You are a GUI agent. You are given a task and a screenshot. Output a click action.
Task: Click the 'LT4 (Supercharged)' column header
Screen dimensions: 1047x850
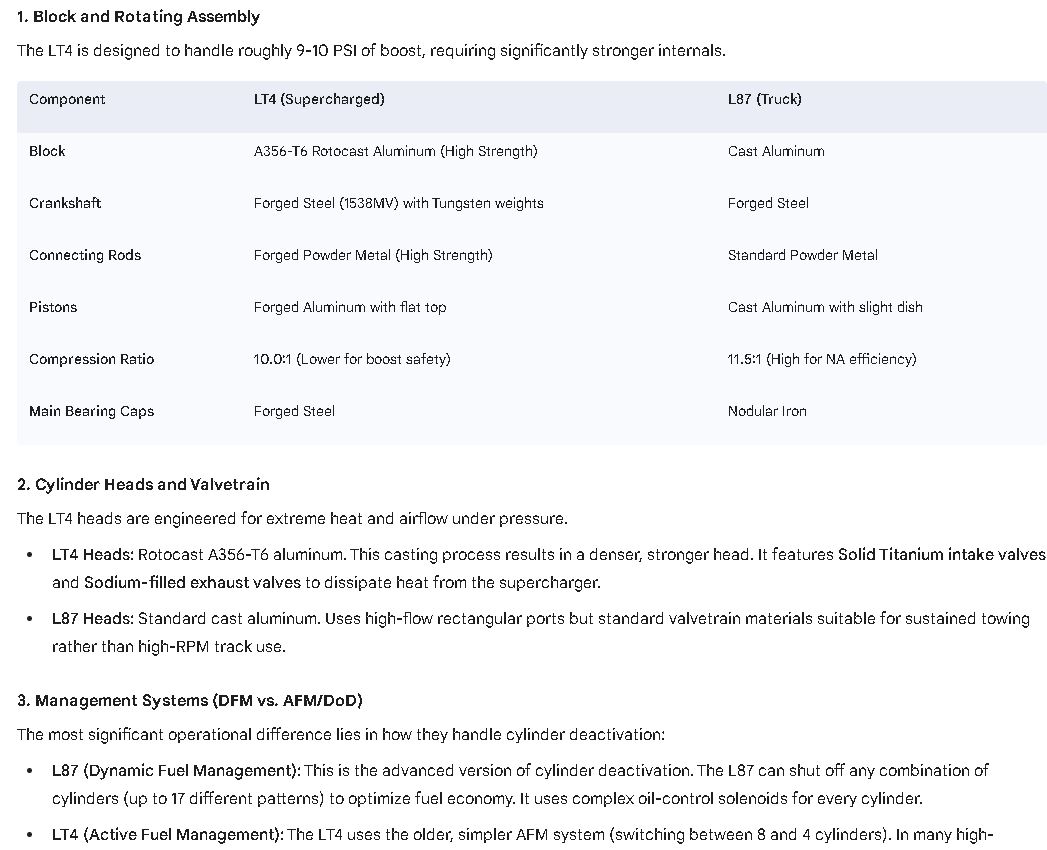[x=319, y=99]
